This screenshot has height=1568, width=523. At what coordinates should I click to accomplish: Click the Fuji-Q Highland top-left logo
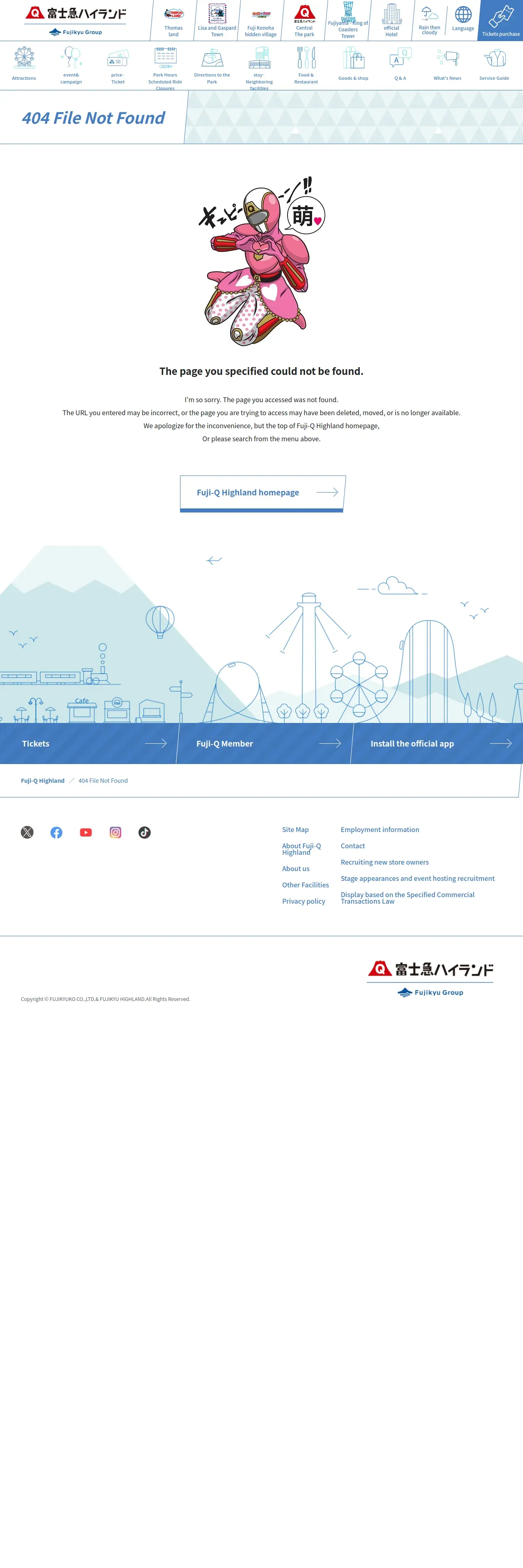tap(76, 13)
